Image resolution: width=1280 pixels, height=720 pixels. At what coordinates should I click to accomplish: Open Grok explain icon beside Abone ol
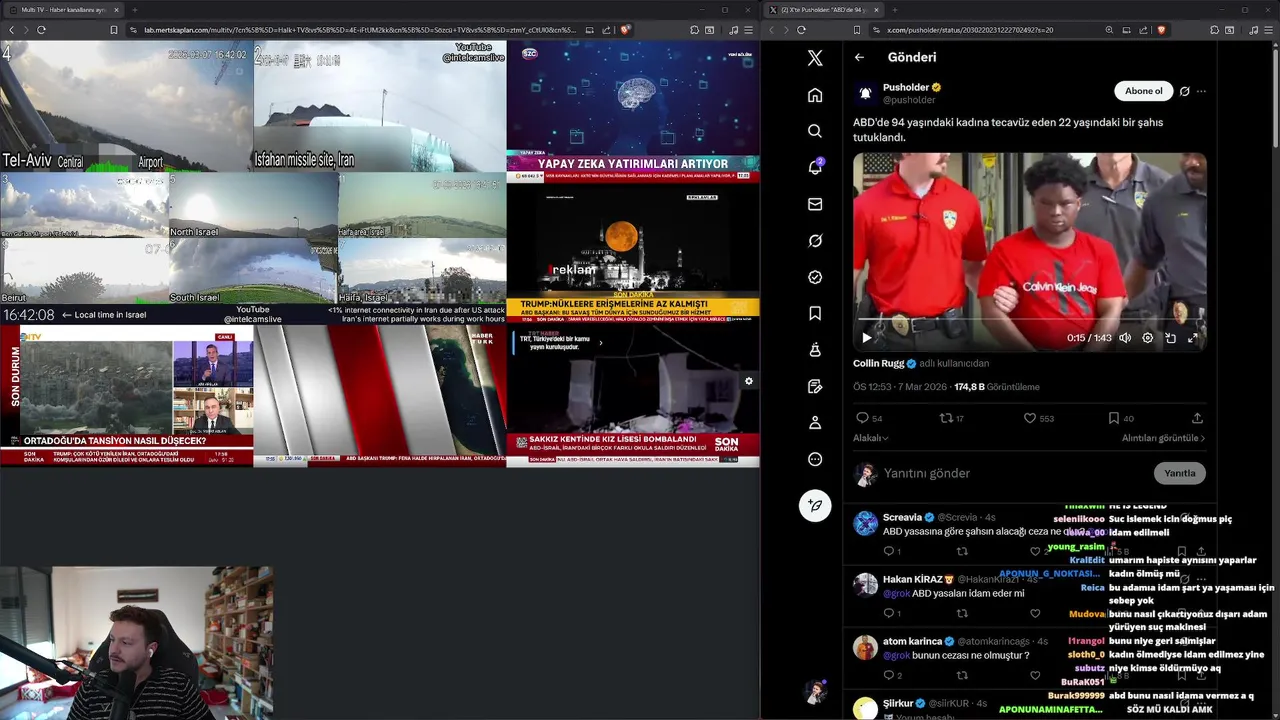point(1184,91)
